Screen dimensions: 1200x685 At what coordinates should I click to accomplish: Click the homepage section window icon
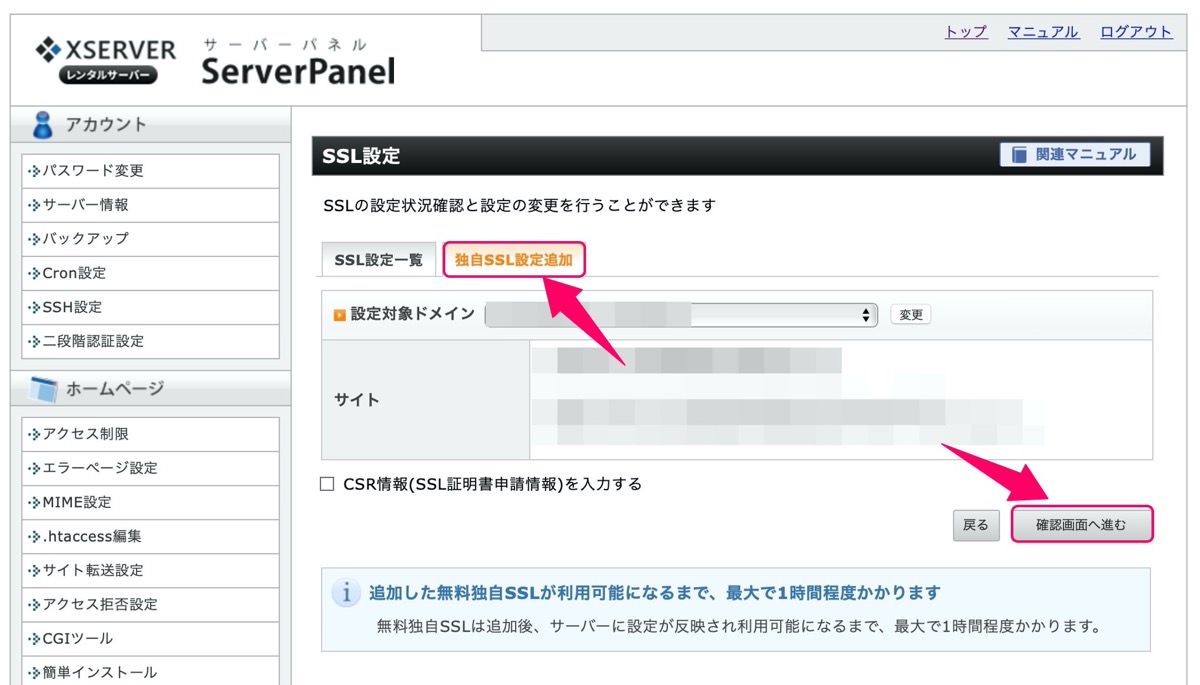click(43, 389)
